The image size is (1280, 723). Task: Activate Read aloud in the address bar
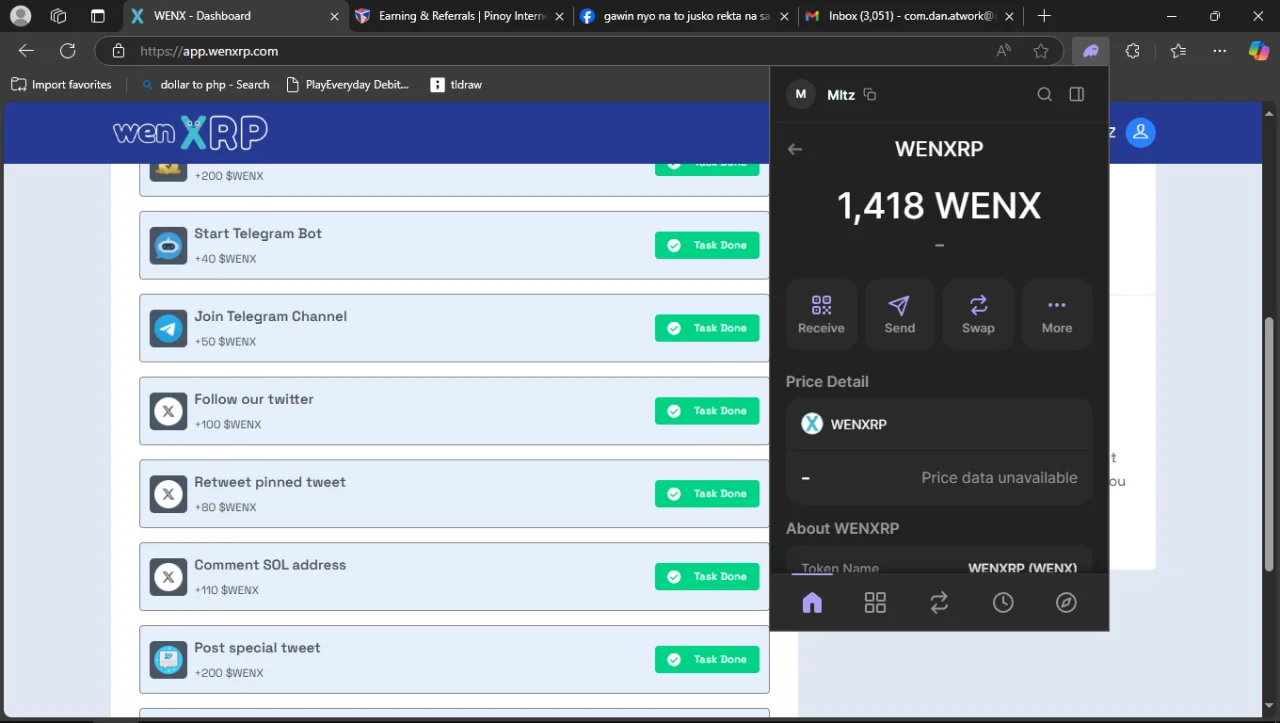(x=1003, y=51)
